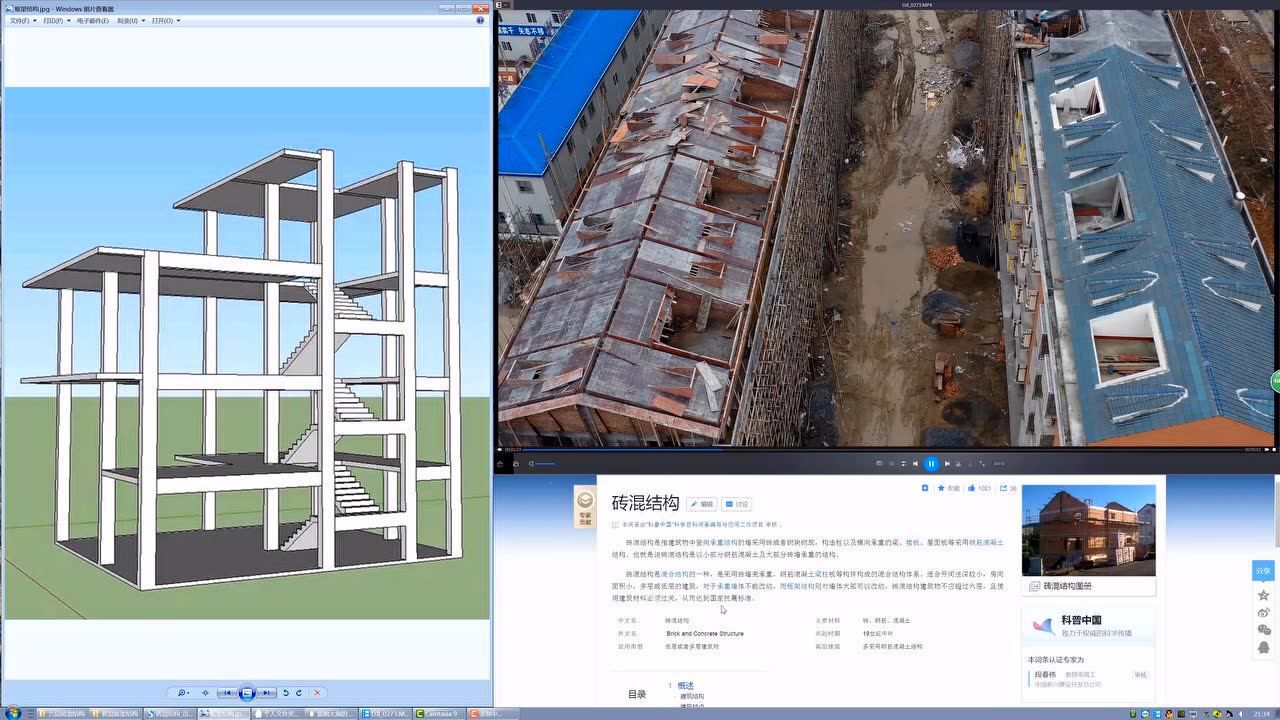Image resolution: width=1280 pixels, height=720 pixels.
Task: Open the zoom magnifier dropdown in photo viewer
Action: coord(183,692)
